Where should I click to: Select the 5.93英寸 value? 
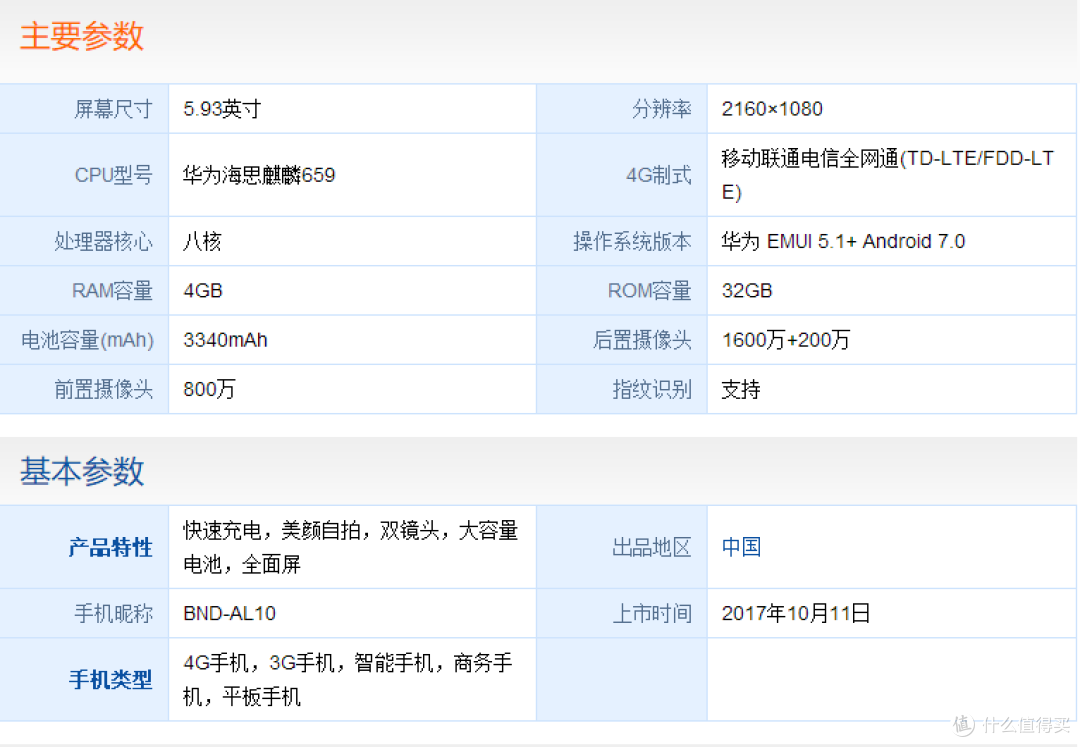(x=222, y=109)
